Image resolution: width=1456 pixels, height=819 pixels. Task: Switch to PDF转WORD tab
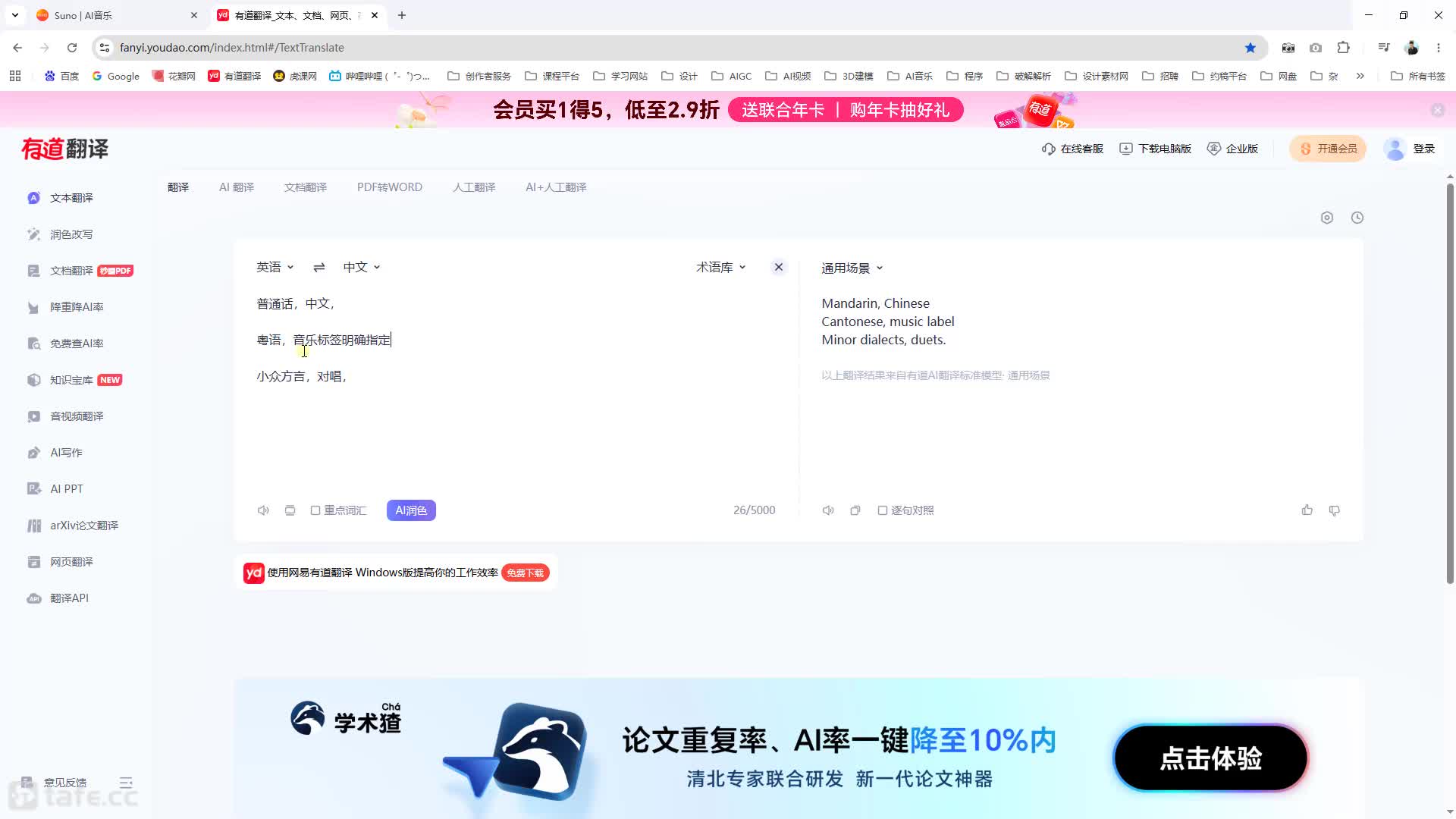(x=390, y=187)
